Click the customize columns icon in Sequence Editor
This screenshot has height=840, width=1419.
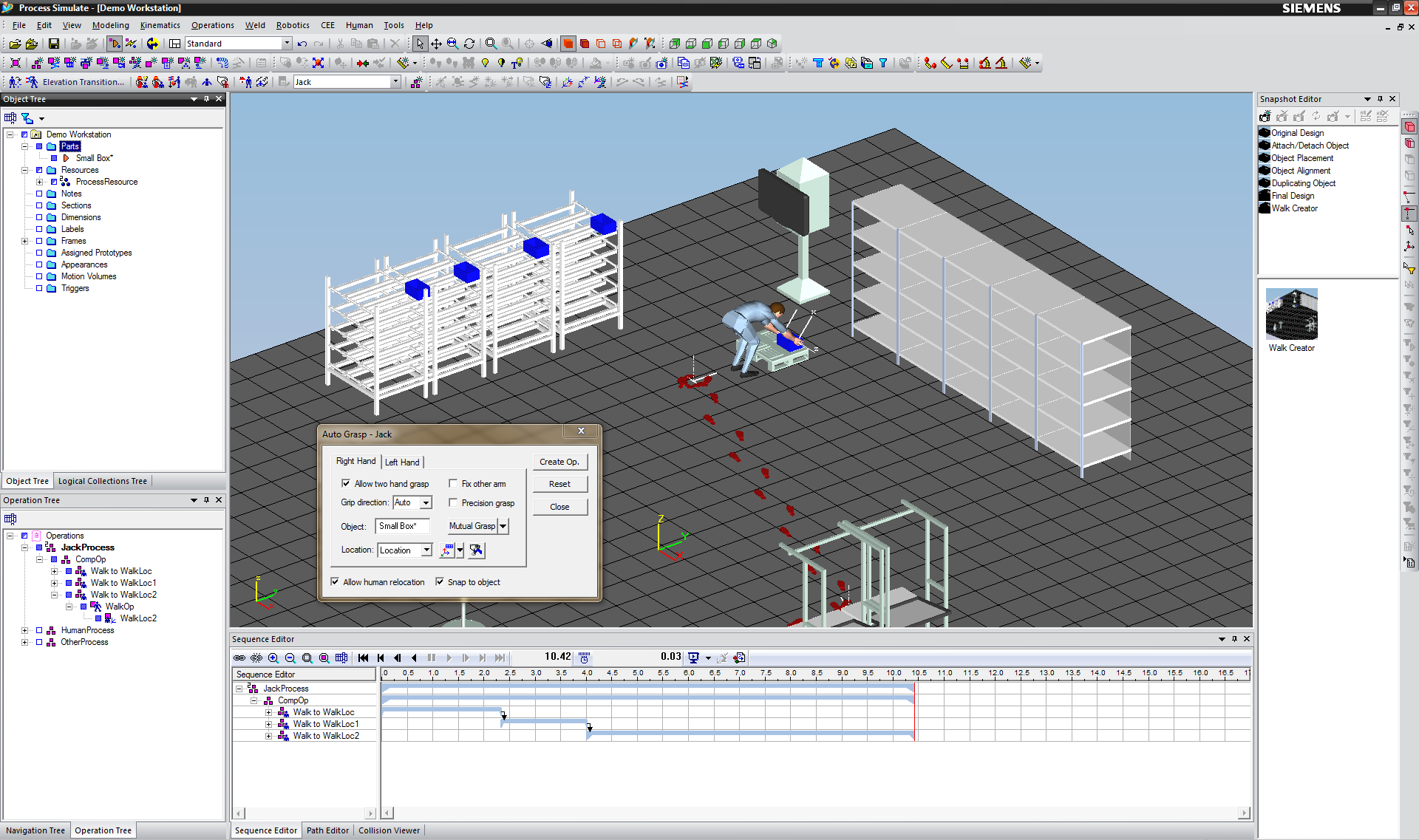tap(341, 658)
